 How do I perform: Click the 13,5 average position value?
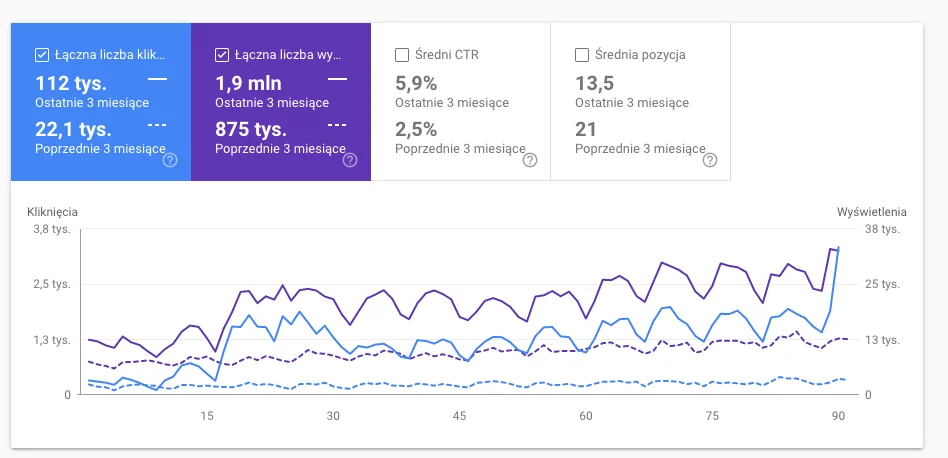(595, 83)
